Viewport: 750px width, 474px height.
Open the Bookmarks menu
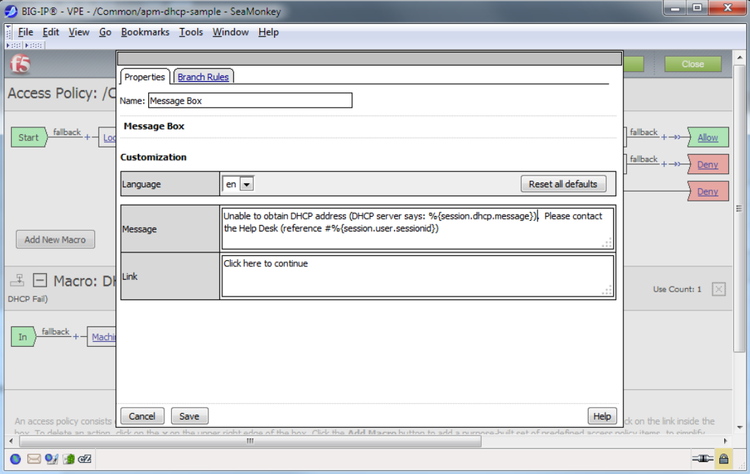pos(145,32)
